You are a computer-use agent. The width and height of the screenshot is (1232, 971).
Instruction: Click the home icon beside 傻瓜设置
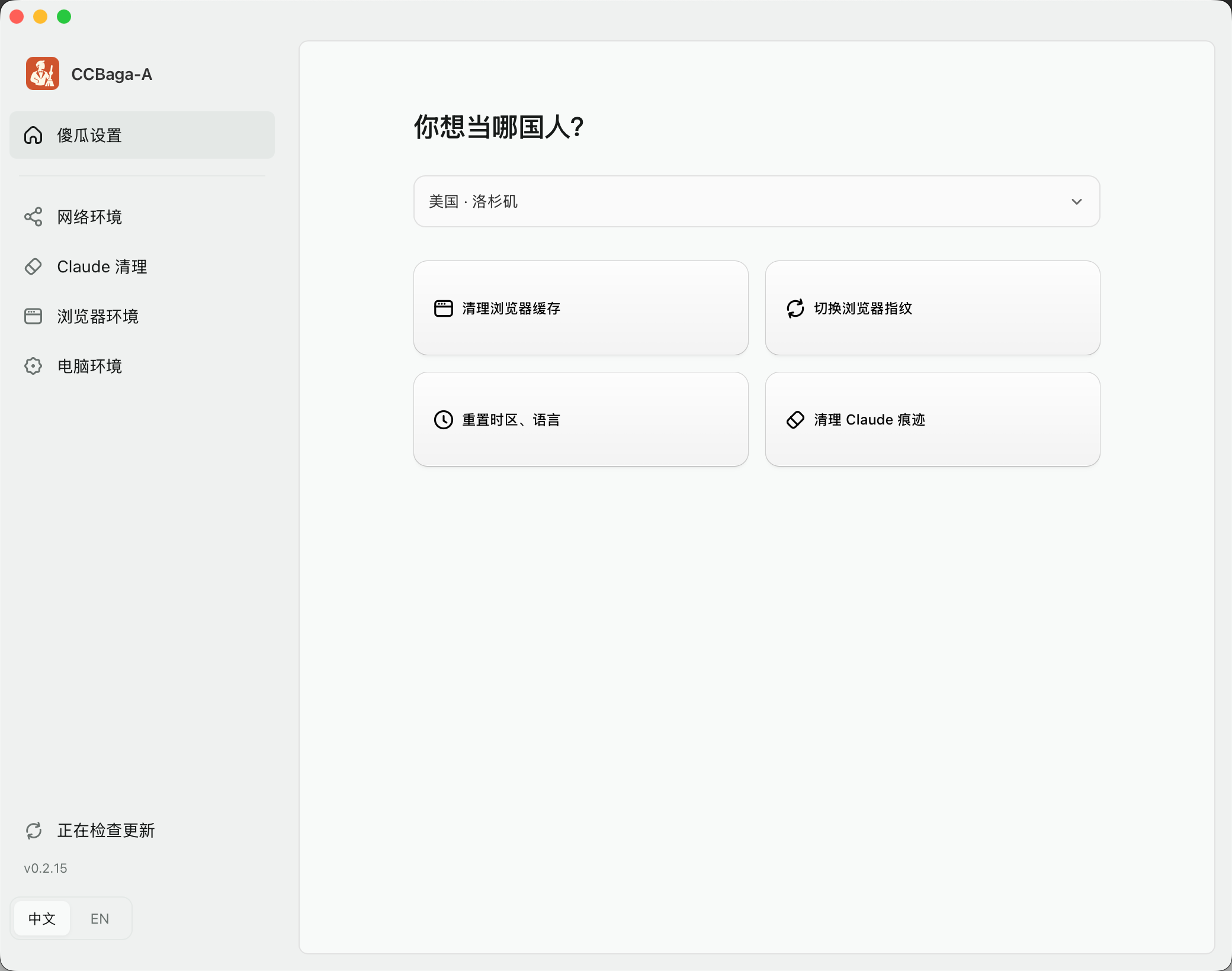coord(33,135)
